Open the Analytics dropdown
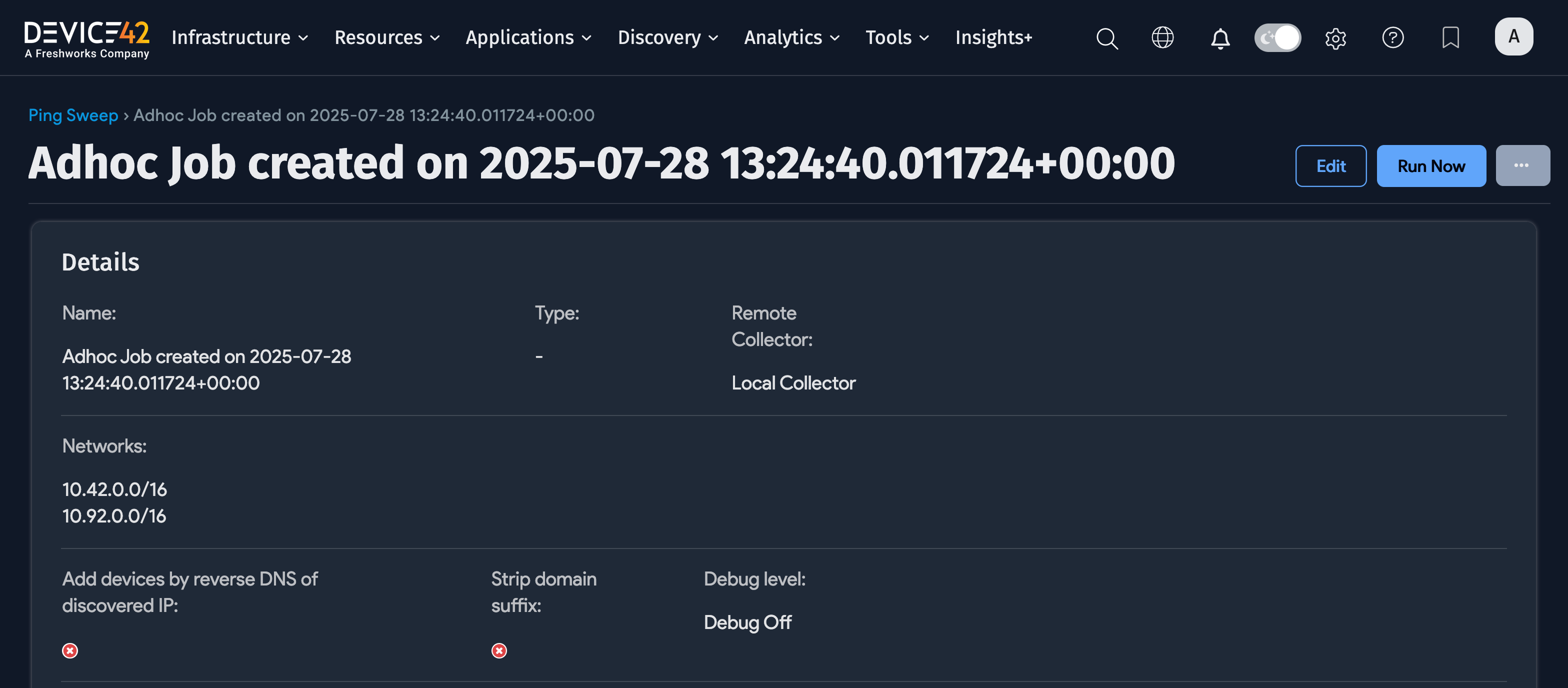This screenshot has width=1568, height=688. click(791, 37)
